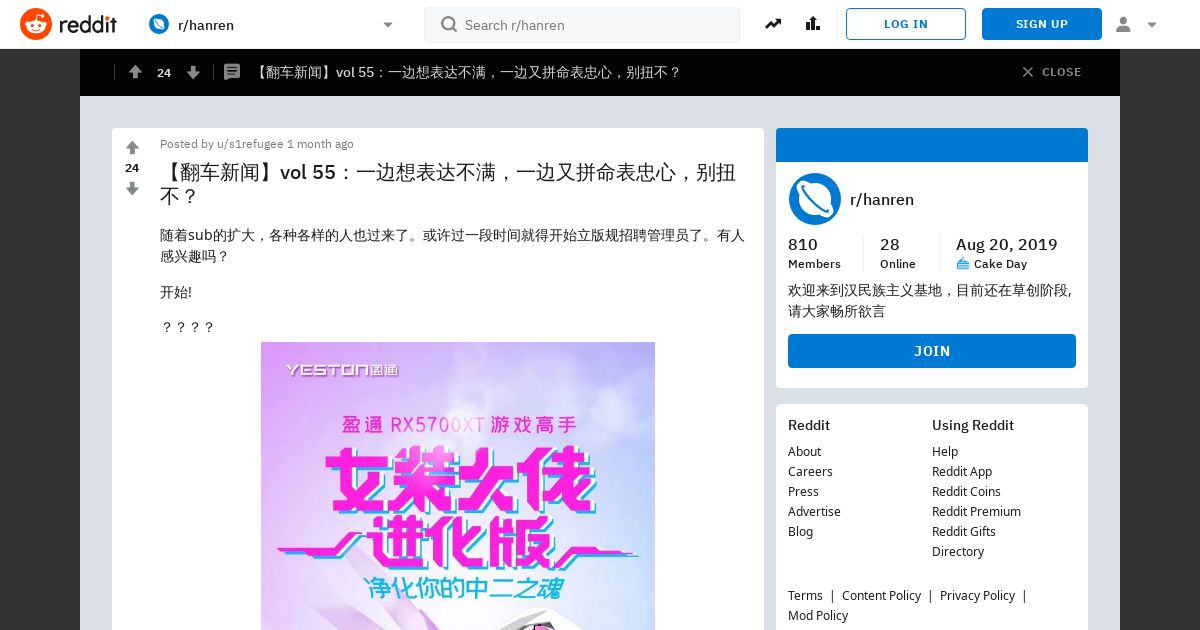Open the Advertise footer link
Screen dimensions: 1200x630
pos(814,511)
